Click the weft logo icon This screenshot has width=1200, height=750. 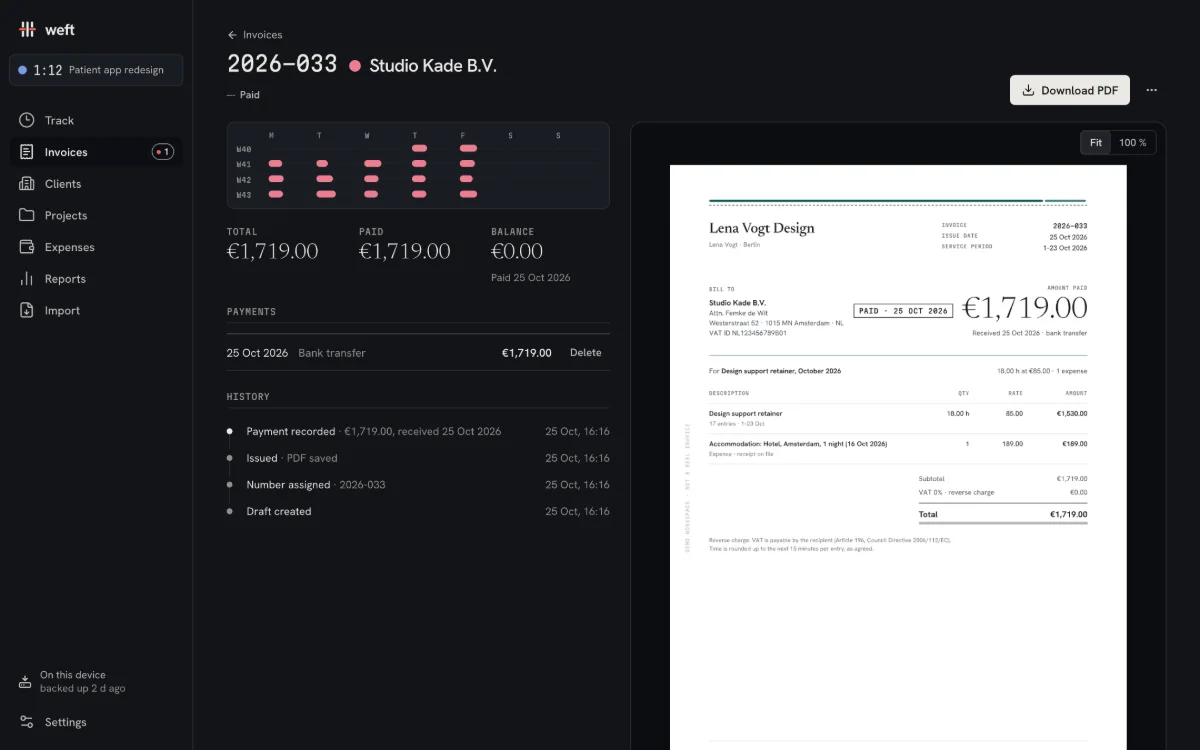(x=27, y=29)
